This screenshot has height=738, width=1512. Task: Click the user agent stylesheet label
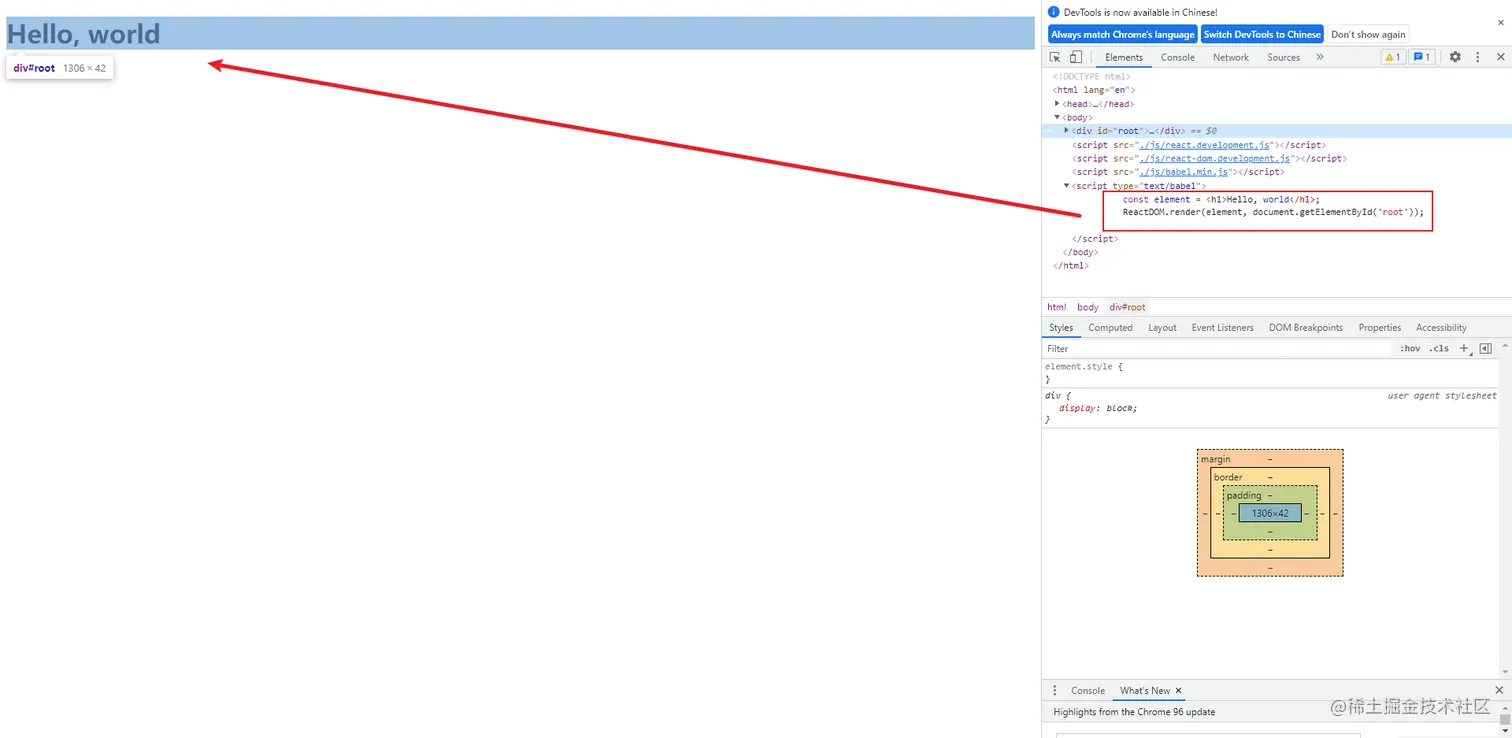coord(1442,395)
